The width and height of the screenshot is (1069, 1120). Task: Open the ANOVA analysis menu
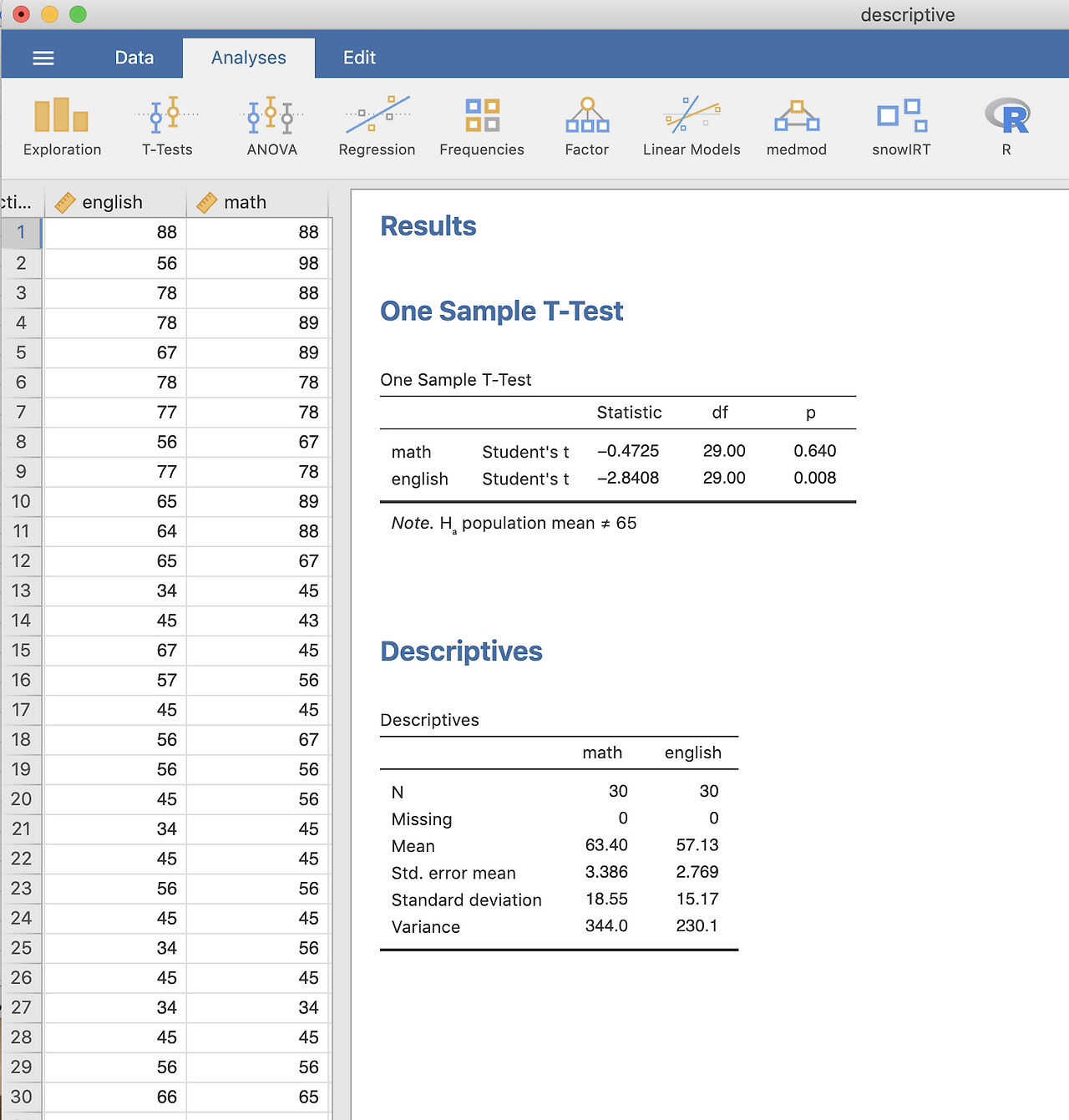tap(272, 127)
